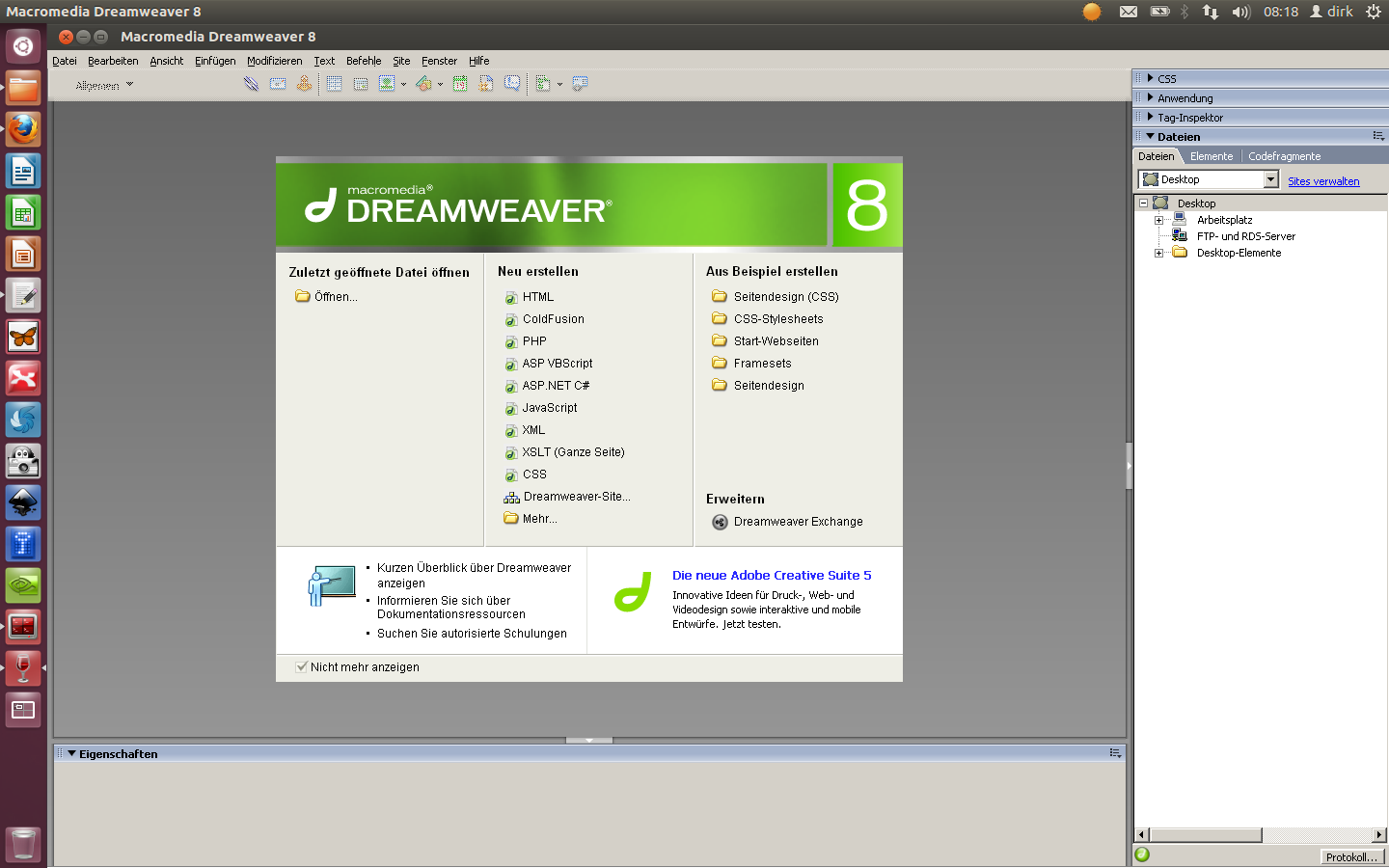The width and height of the screenshot is (1389, 868).
Task: Open the Allgemein insert category dropdown
Action: [104, 85]
